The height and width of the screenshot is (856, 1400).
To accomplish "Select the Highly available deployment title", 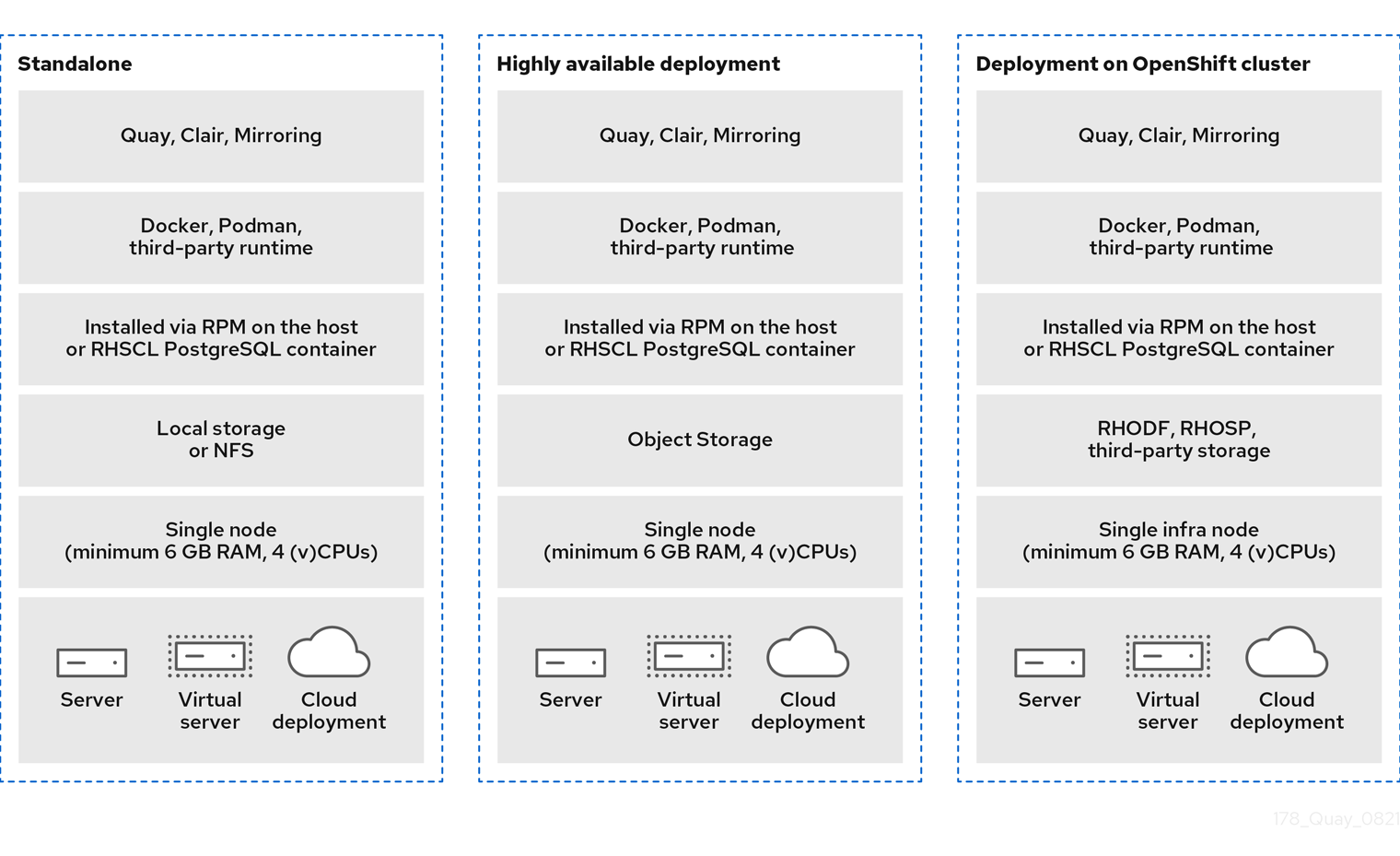I will (x=637, y=64).
